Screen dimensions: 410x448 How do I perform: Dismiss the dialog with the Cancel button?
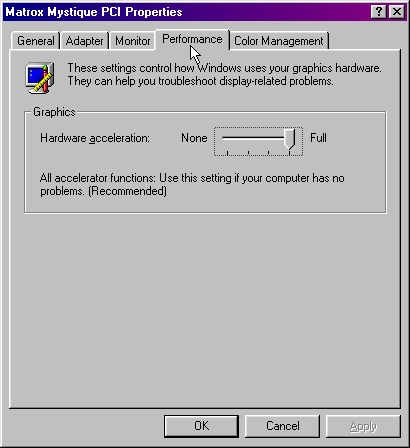(x=282, y=426)
